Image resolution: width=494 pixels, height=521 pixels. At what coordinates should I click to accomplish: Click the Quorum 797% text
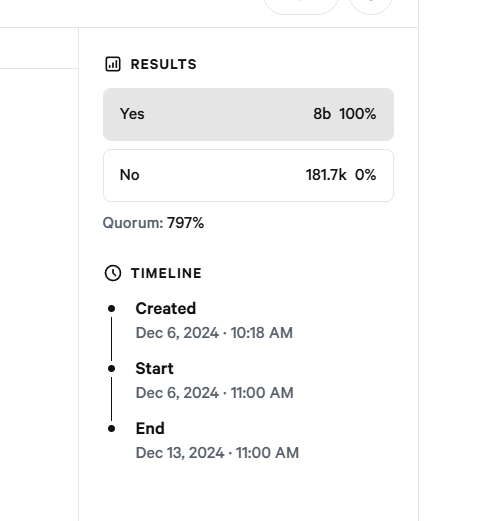pyautogui.click(x=153, y=223)
